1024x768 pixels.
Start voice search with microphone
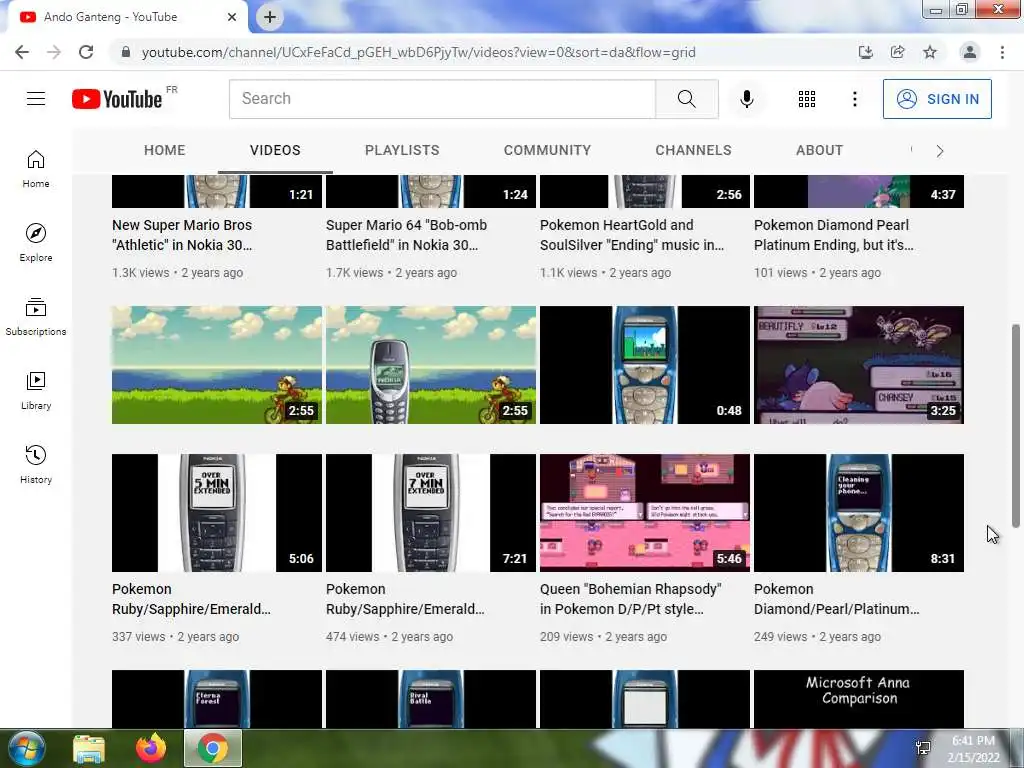point(746,99)
